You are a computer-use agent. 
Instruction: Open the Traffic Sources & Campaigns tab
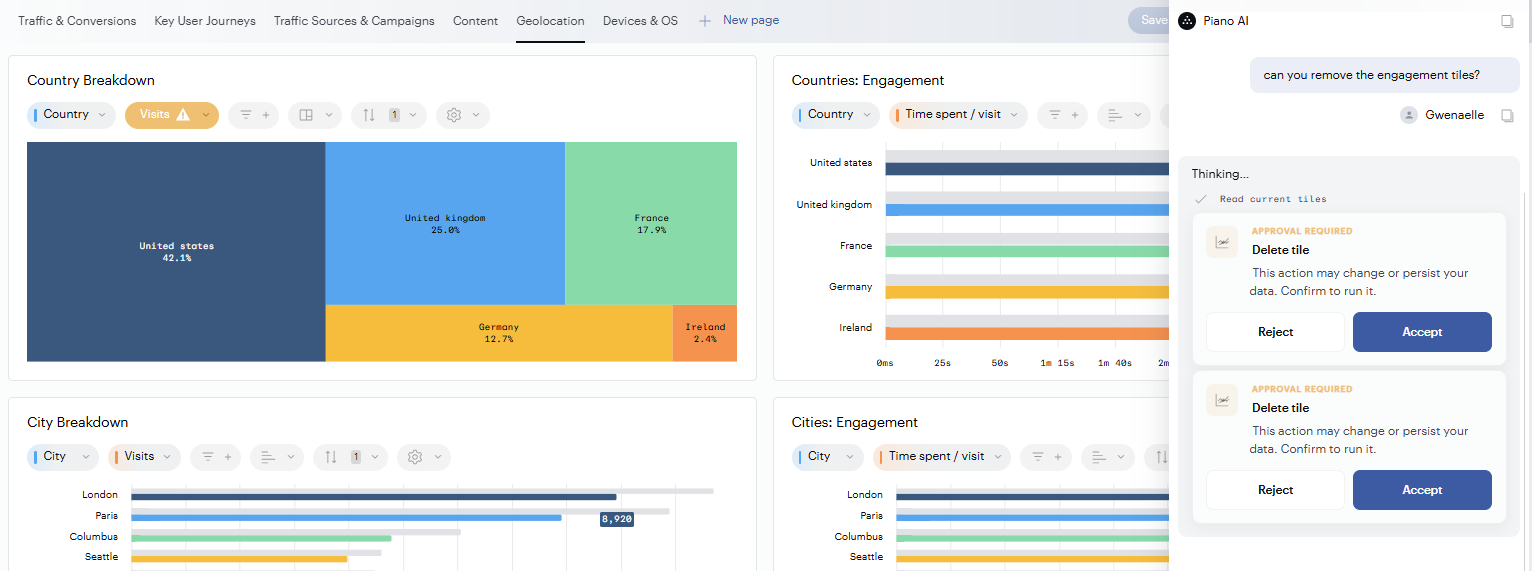click(354, 20)
